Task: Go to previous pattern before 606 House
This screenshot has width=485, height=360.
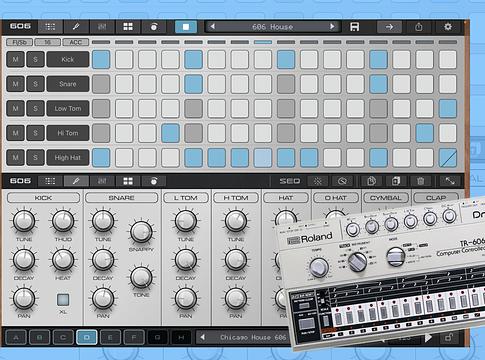Action: (212, 26)
